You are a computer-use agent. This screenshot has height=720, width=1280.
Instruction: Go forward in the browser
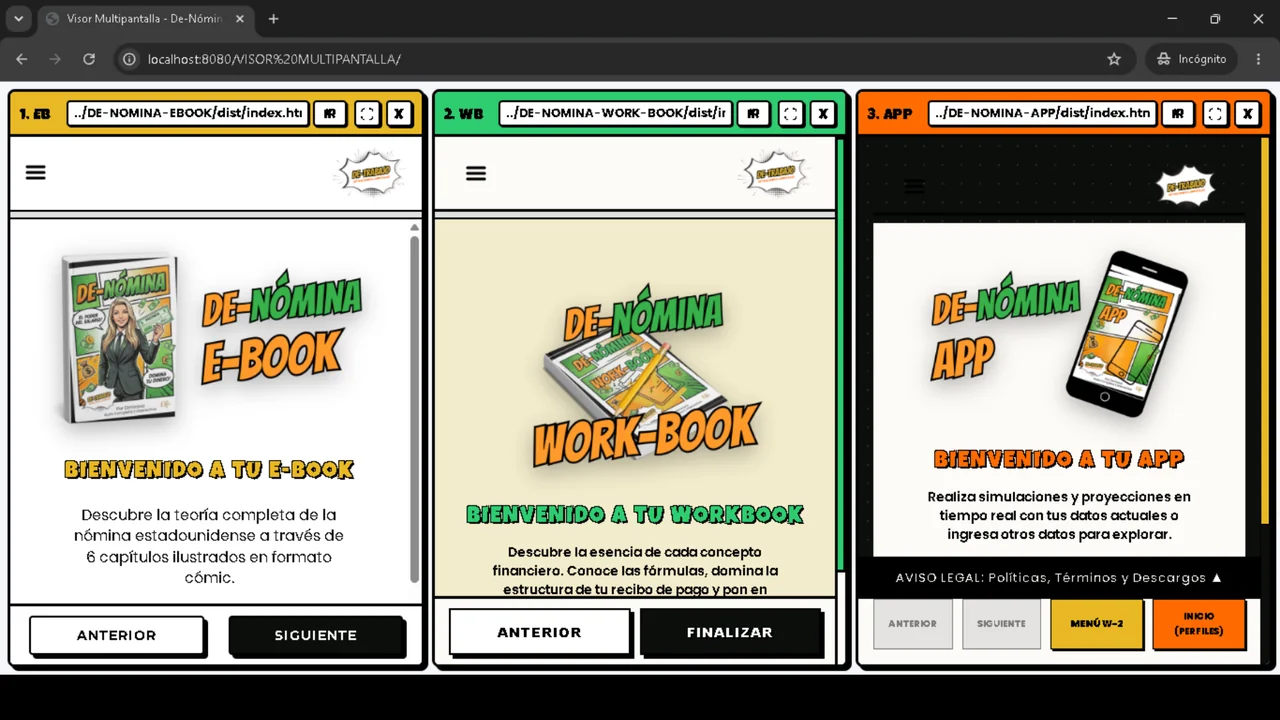[x=55, y=59]
